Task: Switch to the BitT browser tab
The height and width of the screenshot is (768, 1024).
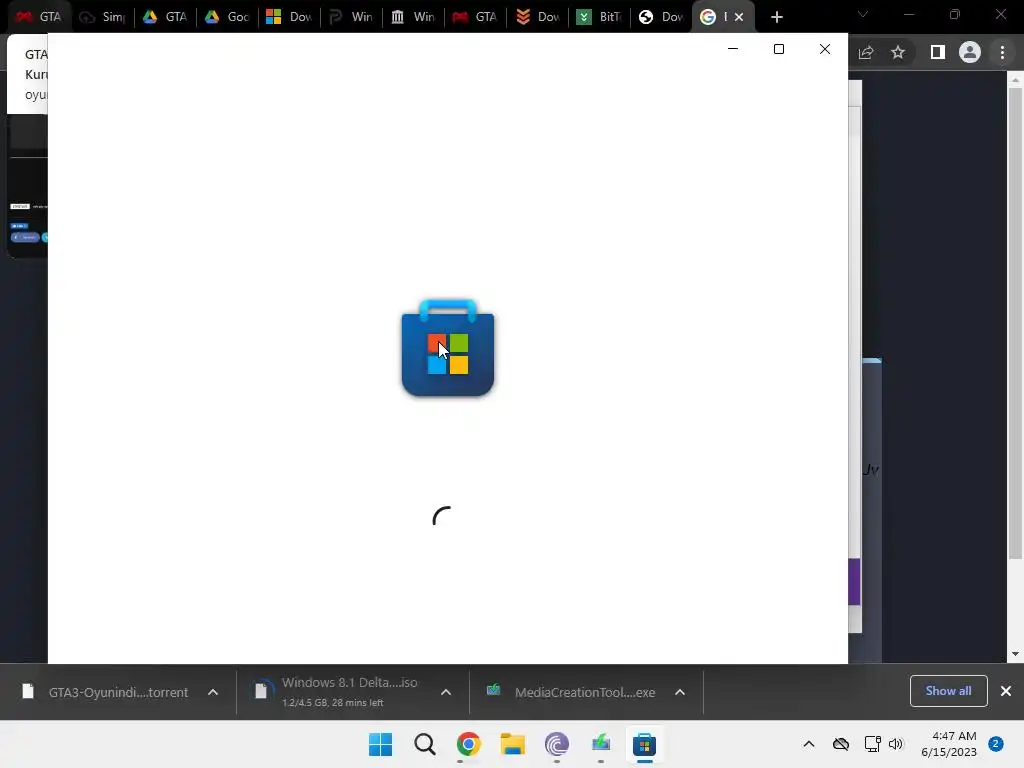Action: pyautogui.click(x=599, y=17)
